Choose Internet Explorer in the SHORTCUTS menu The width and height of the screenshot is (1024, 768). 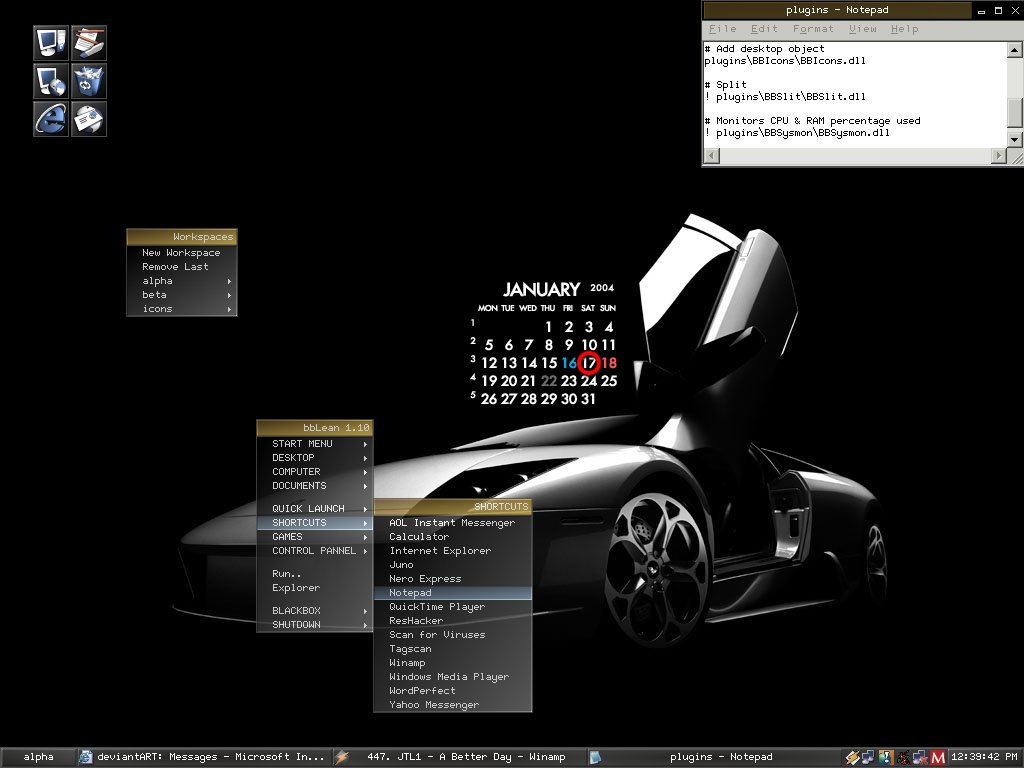coord(453,551)
